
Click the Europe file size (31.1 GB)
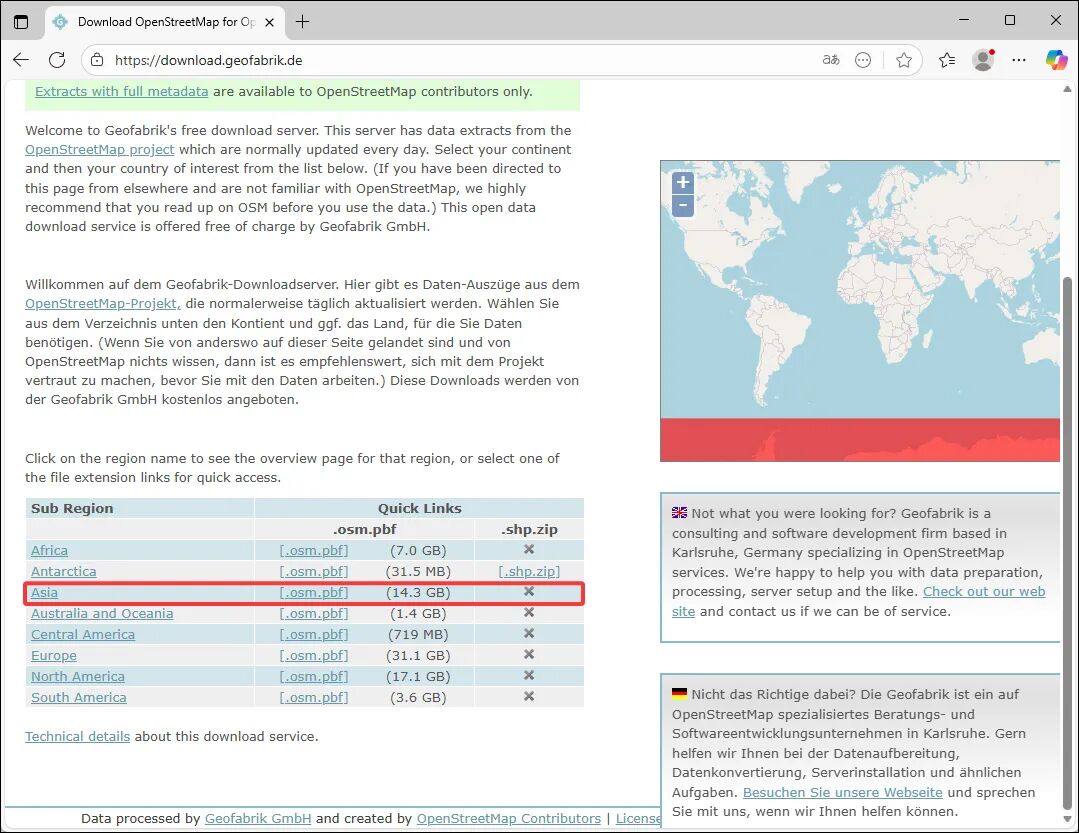coord(418,656)
